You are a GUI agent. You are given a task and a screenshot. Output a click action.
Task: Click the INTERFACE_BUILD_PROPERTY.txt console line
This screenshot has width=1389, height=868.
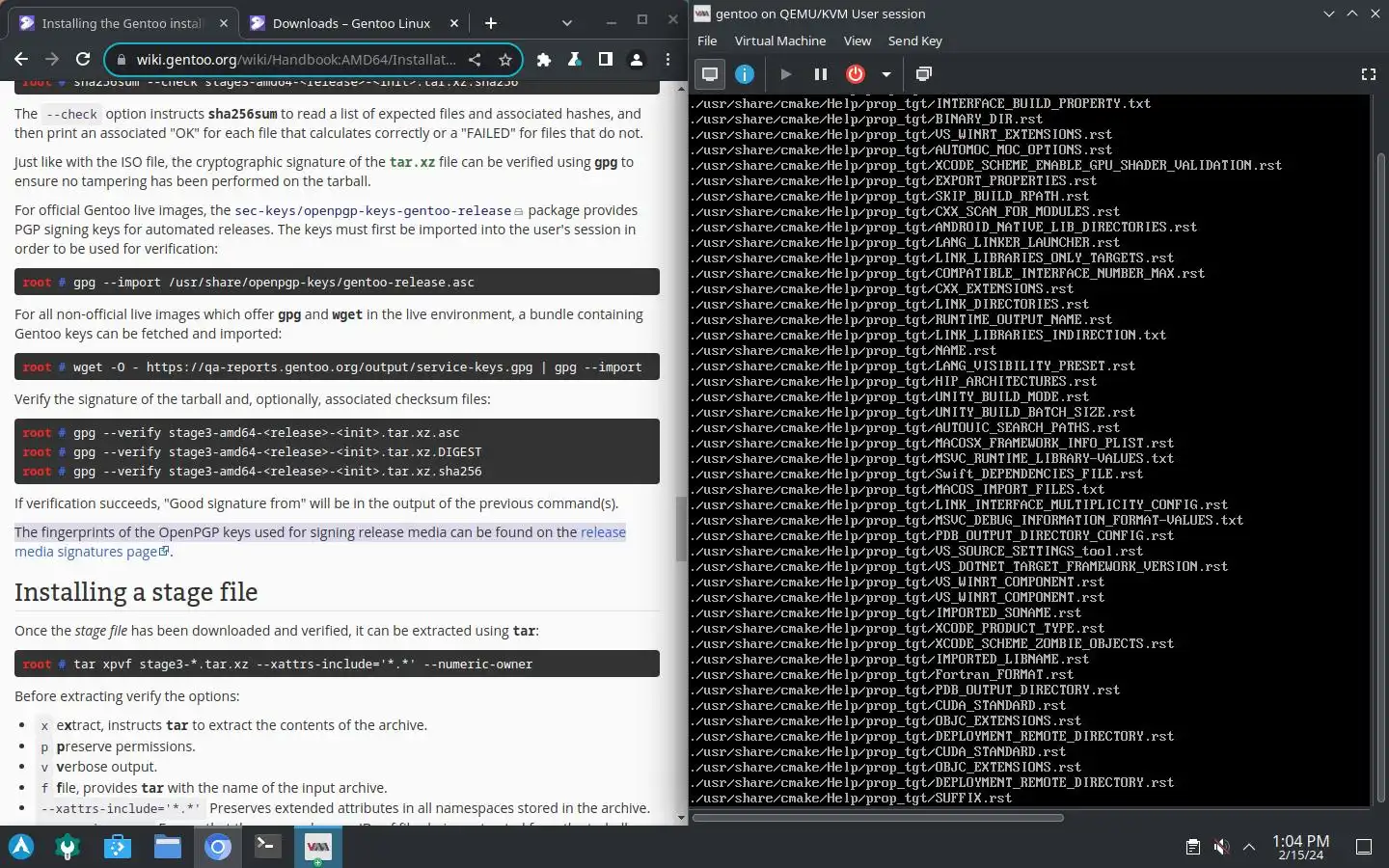click(x=921, y=103)
